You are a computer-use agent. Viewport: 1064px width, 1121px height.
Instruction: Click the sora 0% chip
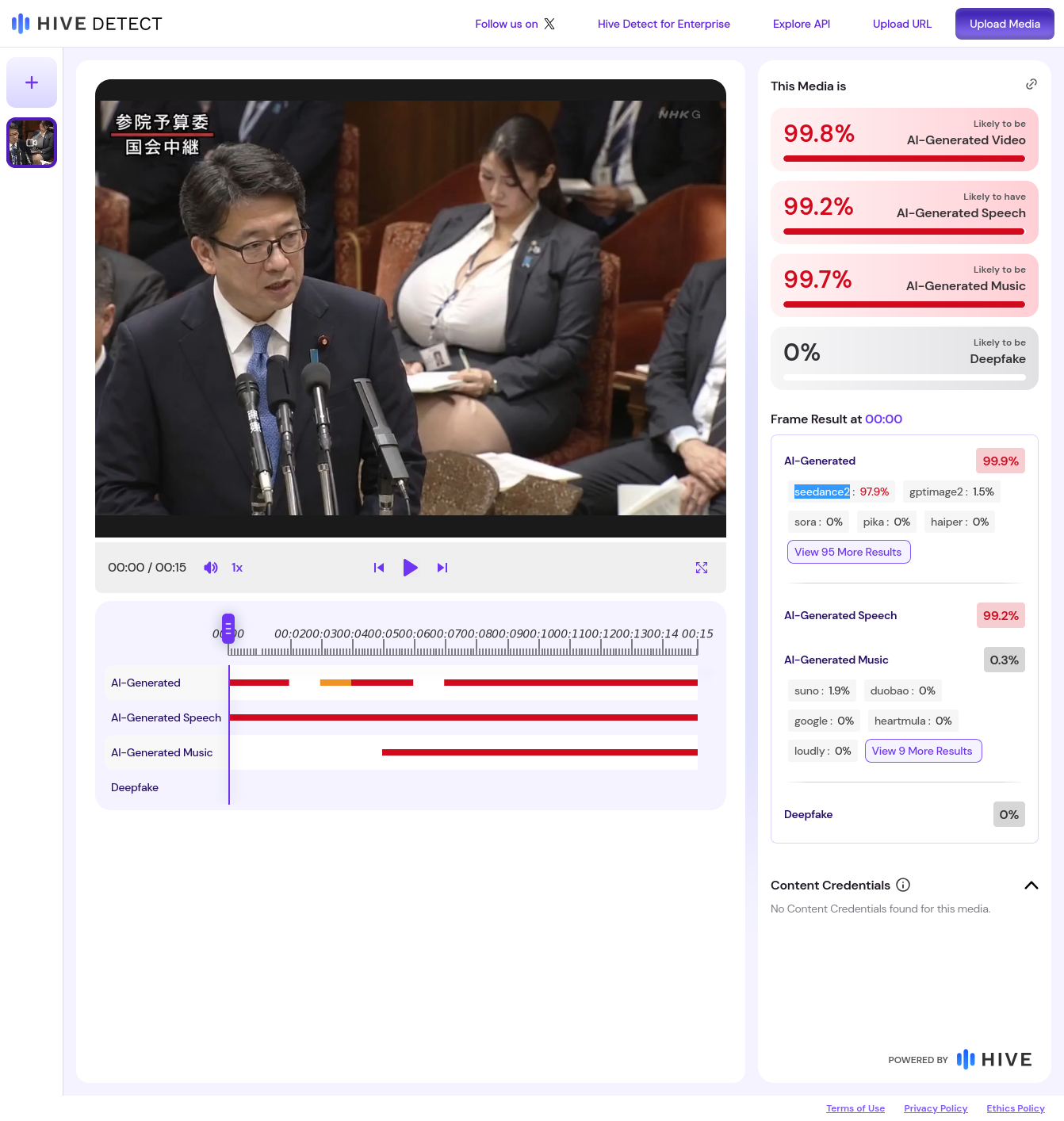point(818,522)
